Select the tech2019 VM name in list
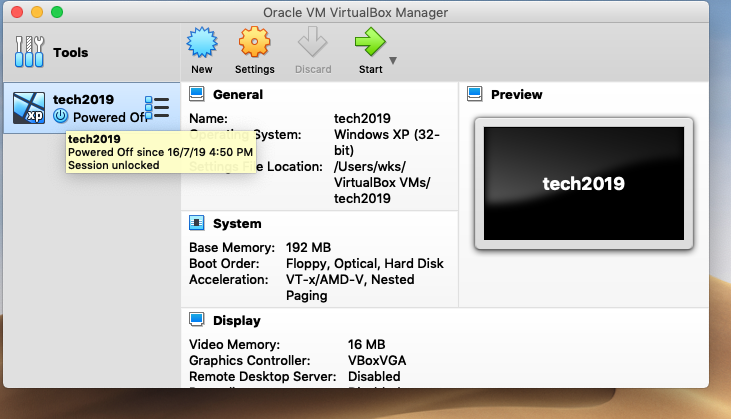 click(x=83, y=99)
